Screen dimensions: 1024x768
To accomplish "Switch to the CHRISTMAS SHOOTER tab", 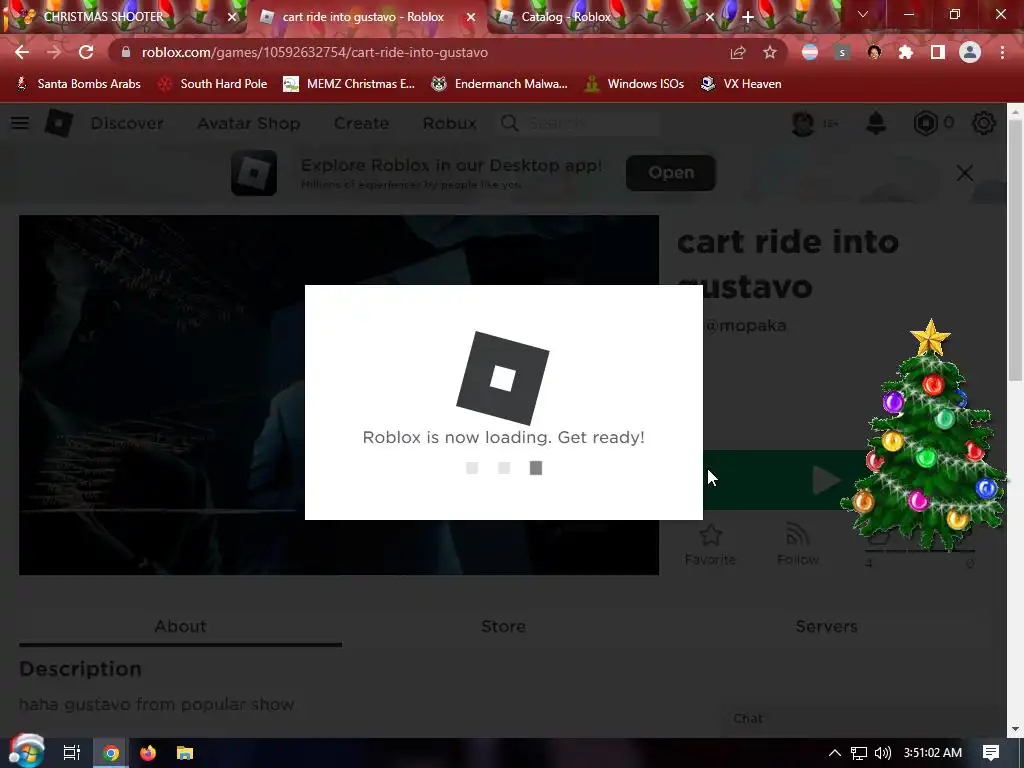I will tap(124, 17).
